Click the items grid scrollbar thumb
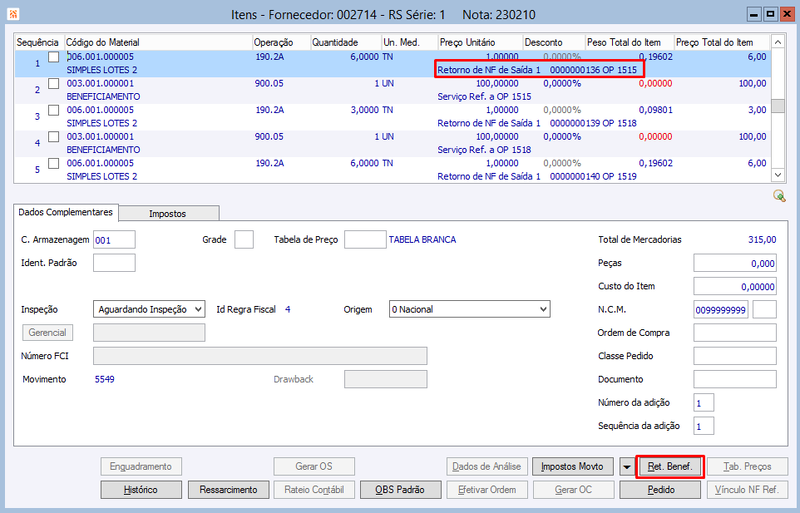The height and width of the screenshot is (513, 800). 778,106
